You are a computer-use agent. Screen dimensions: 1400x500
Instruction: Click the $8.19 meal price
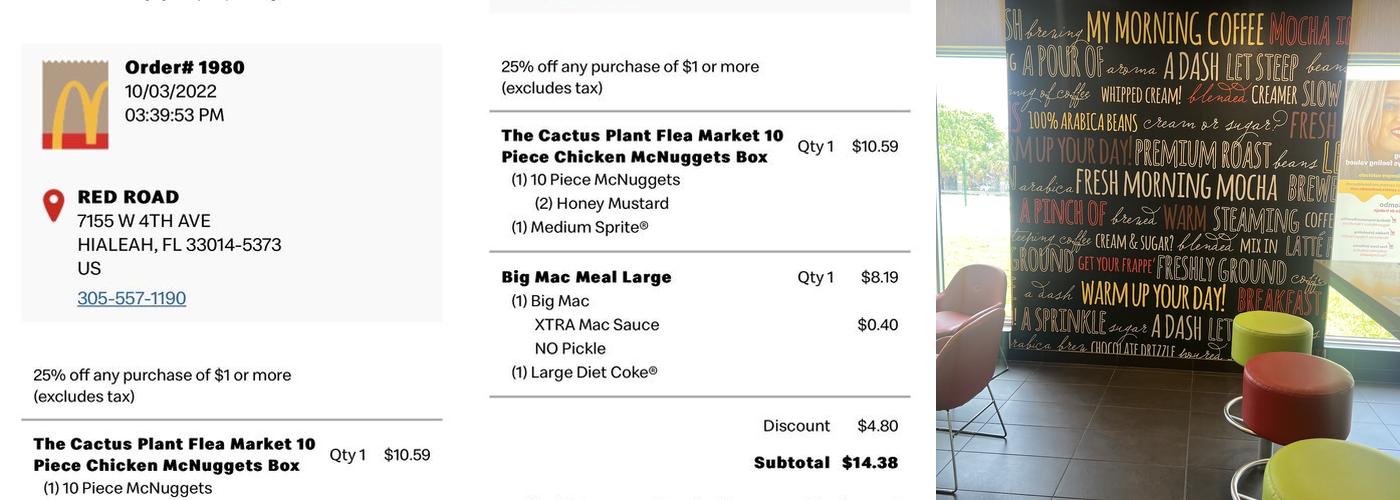[879, 277]
